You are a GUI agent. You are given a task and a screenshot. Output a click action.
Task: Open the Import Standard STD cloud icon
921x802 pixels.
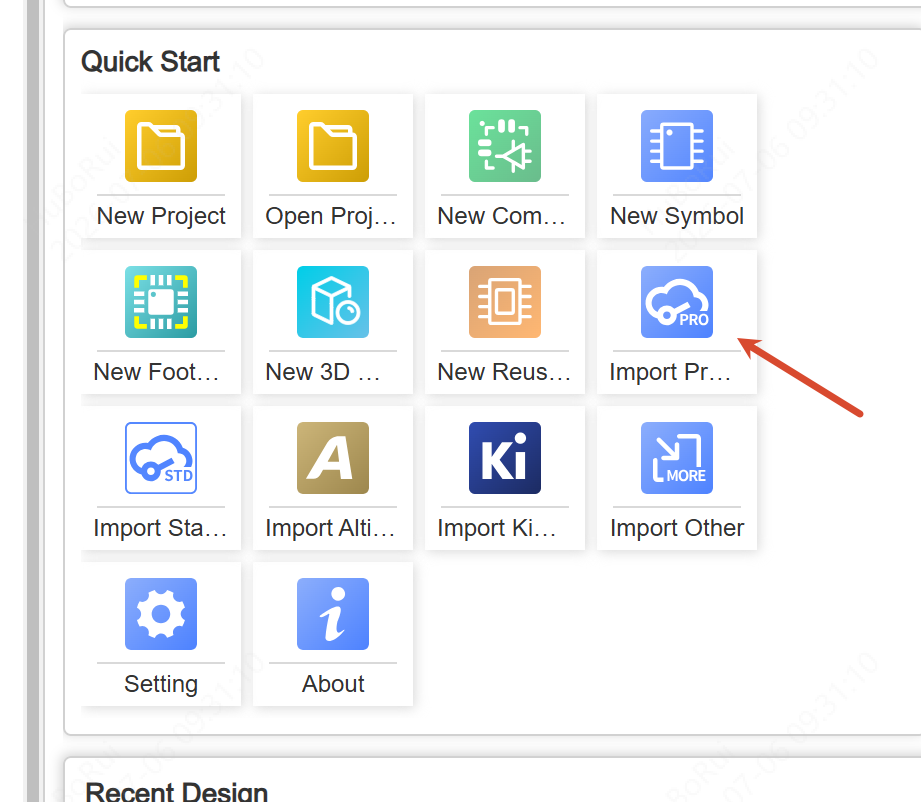pyautogui.click(x=161, y=458)
